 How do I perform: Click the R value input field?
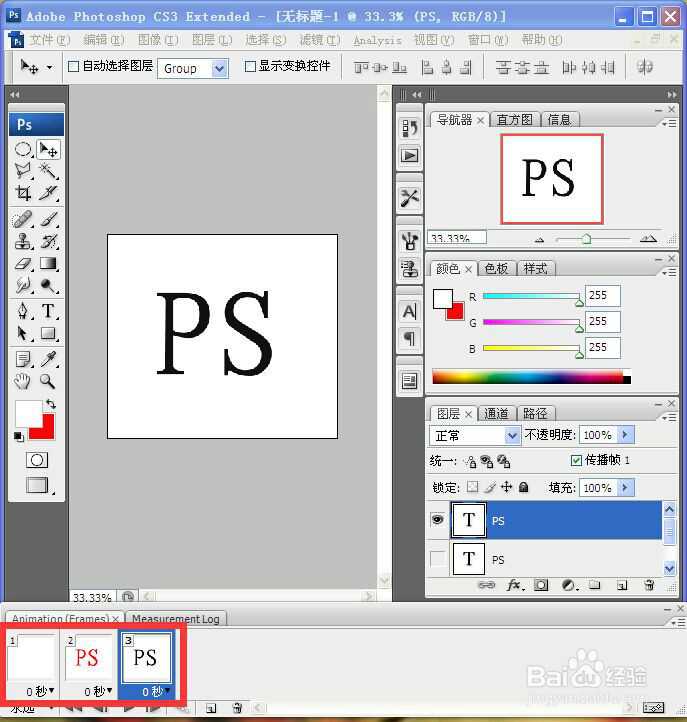[x=603, y=295]
